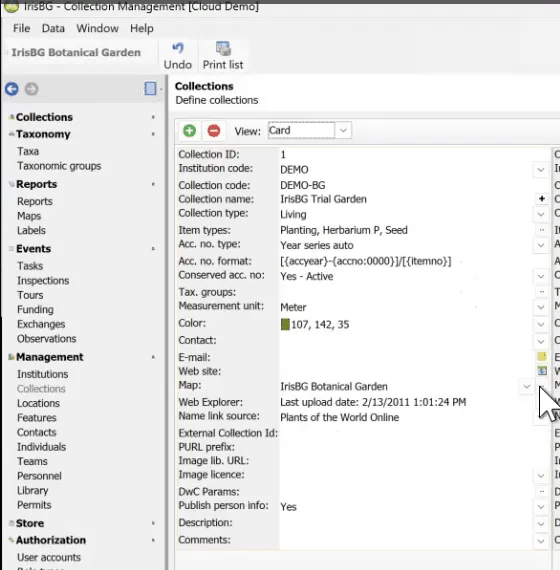The width and height of the screenshot is (560, 570).
Task: Open Institutions under Management
Action: (x=43, y=374)
